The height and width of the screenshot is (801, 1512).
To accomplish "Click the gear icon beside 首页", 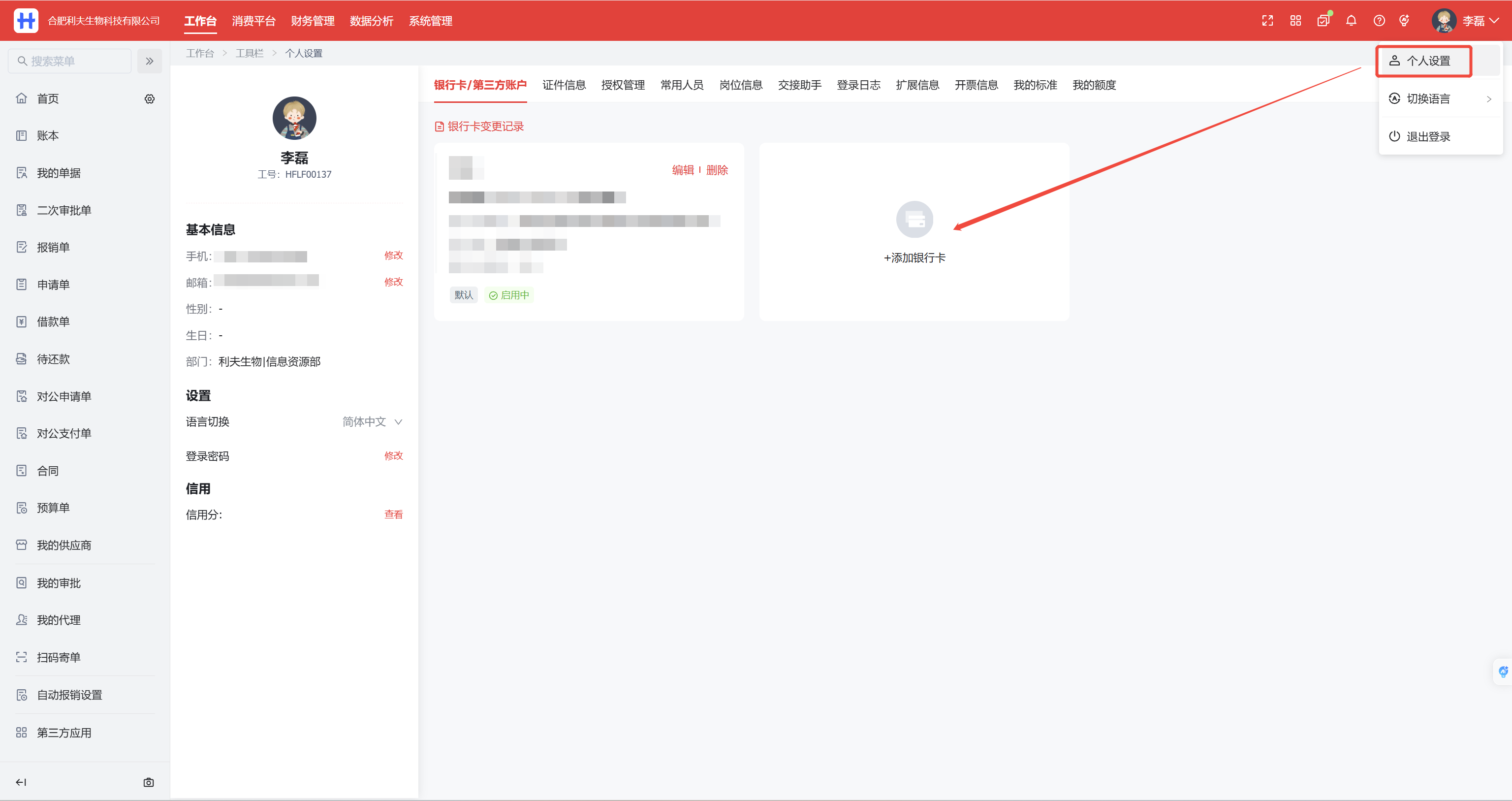I will click(x=150, y=98).
